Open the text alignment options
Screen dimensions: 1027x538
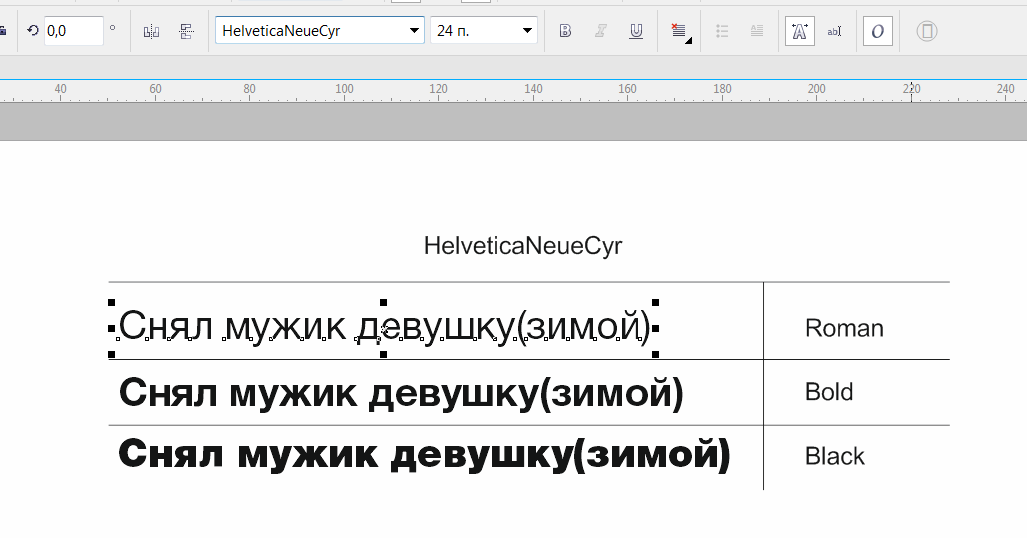coord(680,31)
